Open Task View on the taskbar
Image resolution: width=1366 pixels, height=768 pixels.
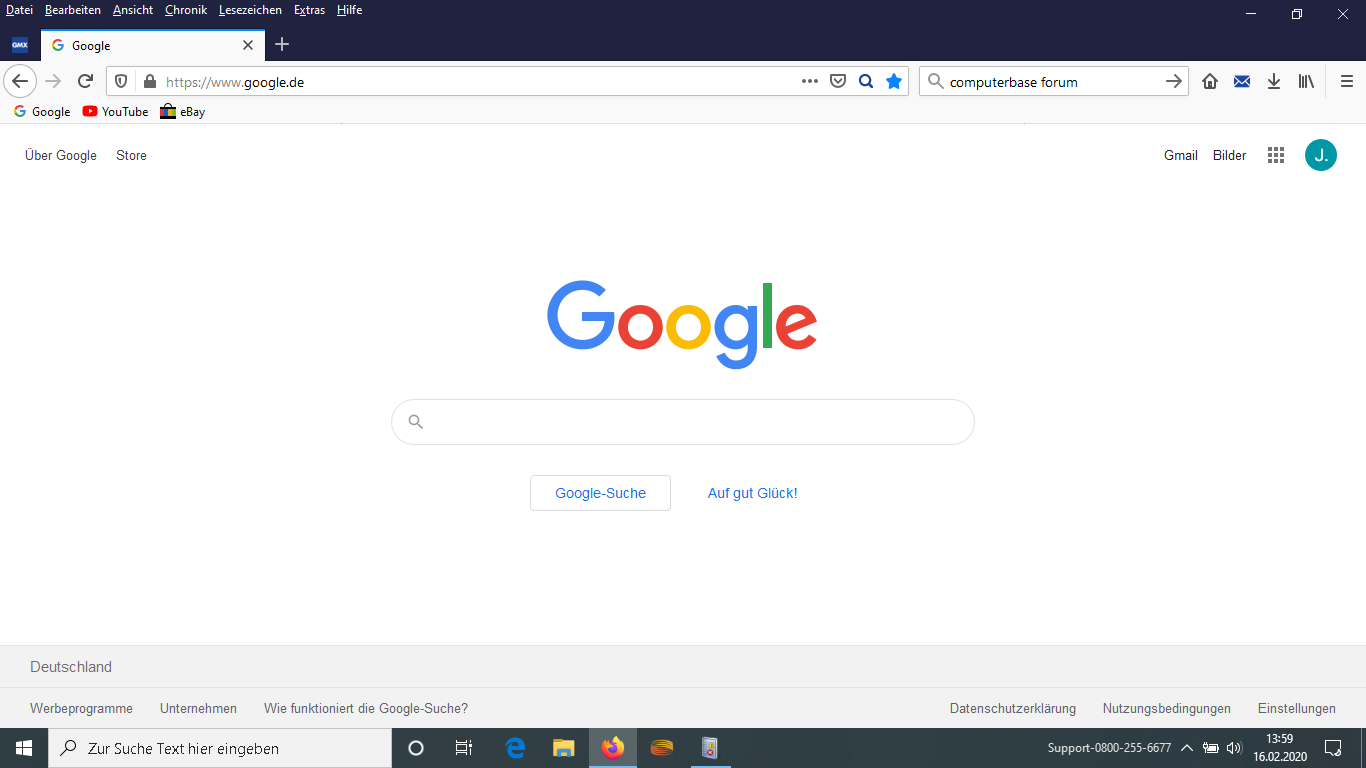pos(464,748)
